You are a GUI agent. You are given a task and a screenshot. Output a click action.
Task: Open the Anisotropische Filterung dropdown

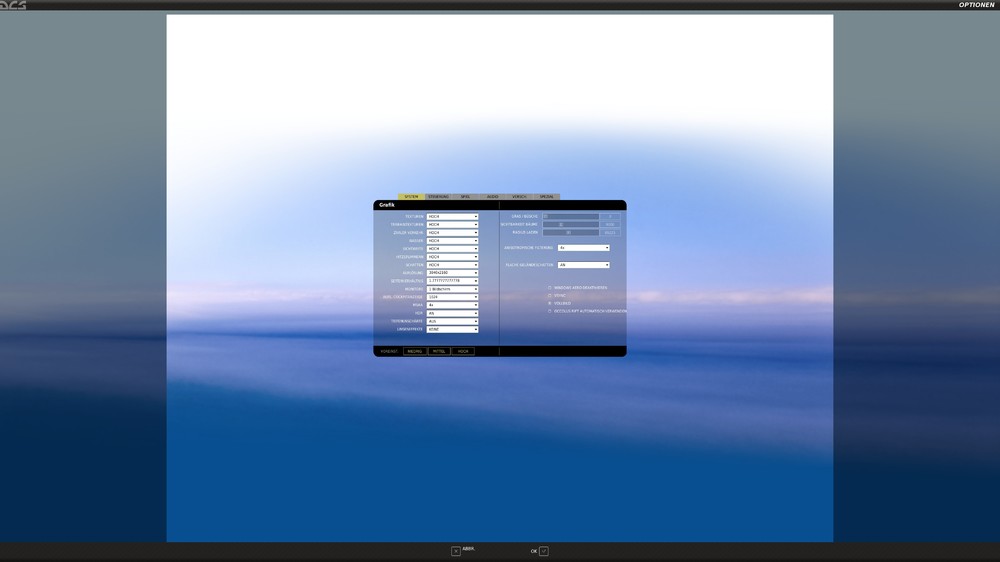click(584, 248)
